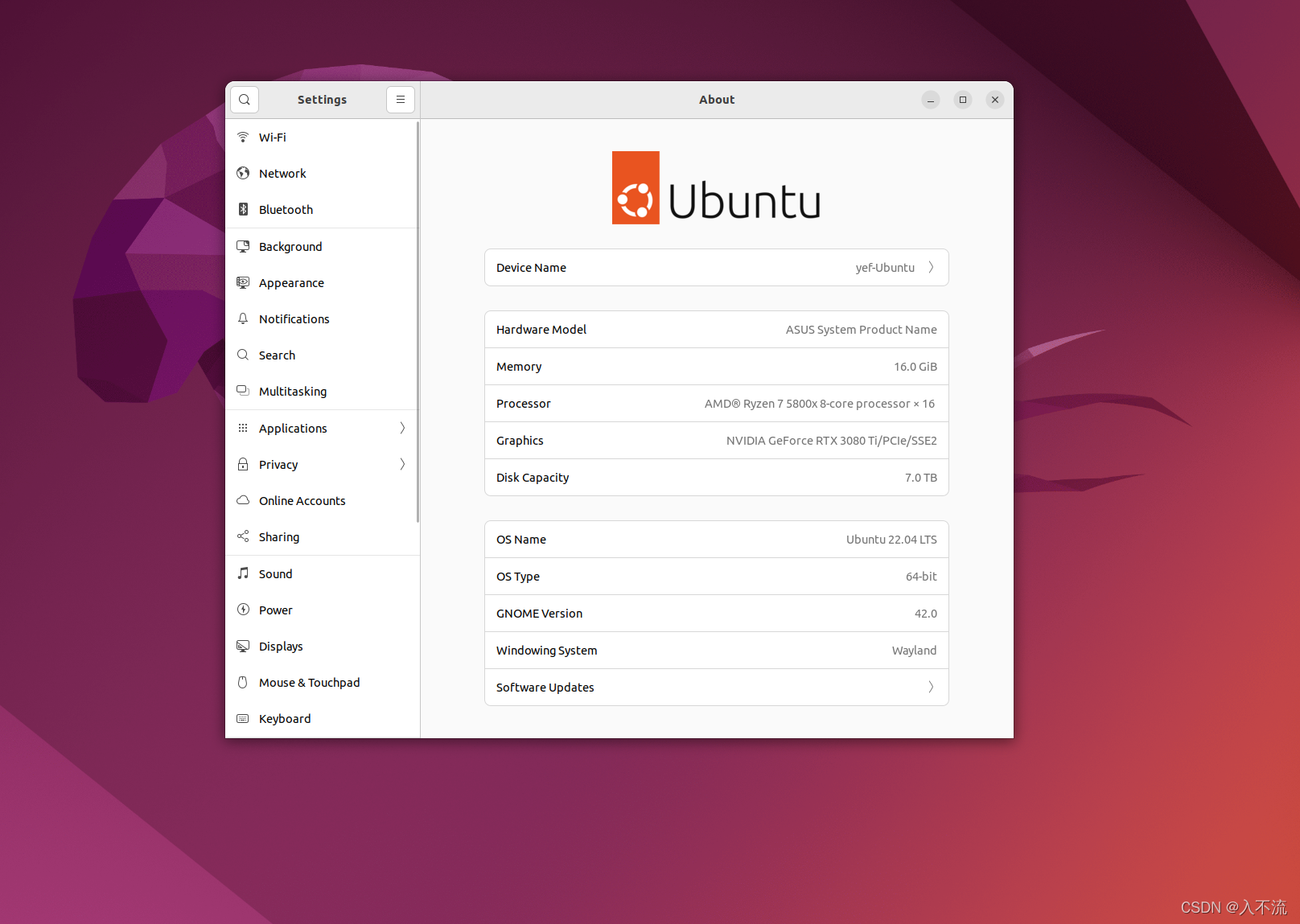Image resolution: width=1300 pixels, height=924 pixels.
Task: Select the Bluetooth icon
Action: tap(244, 209)
